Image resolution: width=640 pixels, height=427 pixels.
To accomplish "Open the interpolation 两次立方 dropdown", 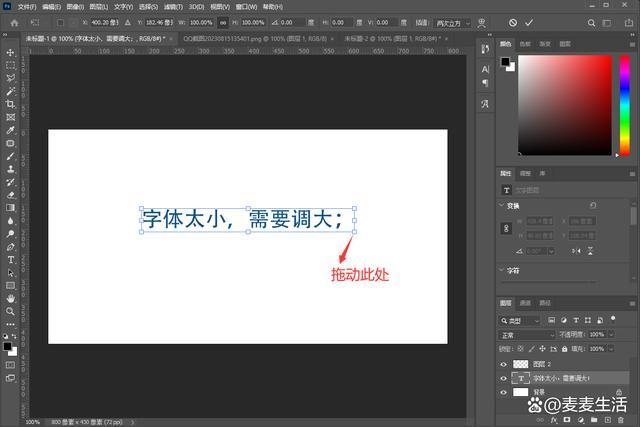I will pos(453,23).
